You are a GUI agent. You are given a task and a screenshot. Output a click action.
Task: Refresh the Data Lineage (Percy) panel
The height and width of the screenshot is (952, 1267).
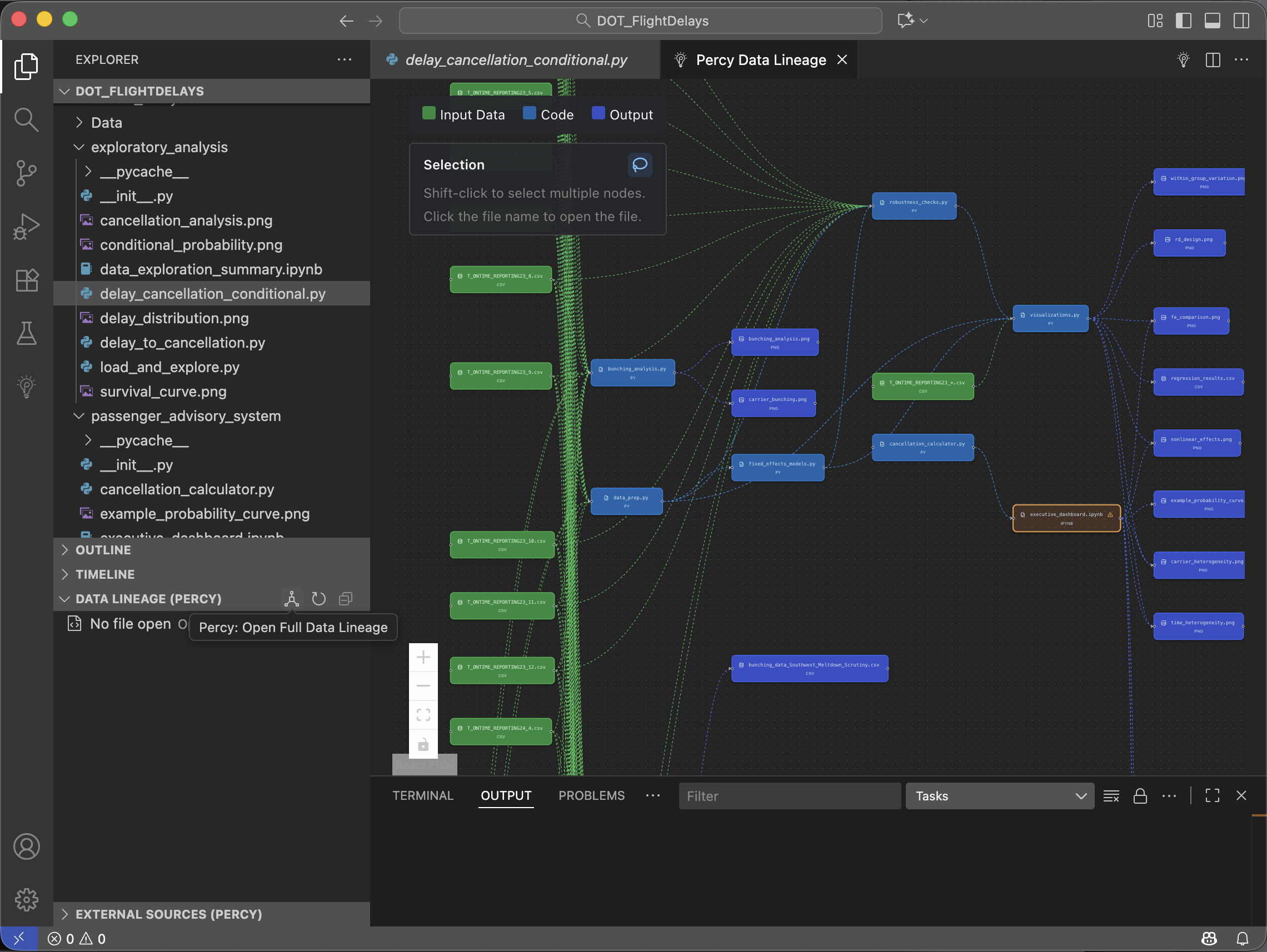[318, 599]
